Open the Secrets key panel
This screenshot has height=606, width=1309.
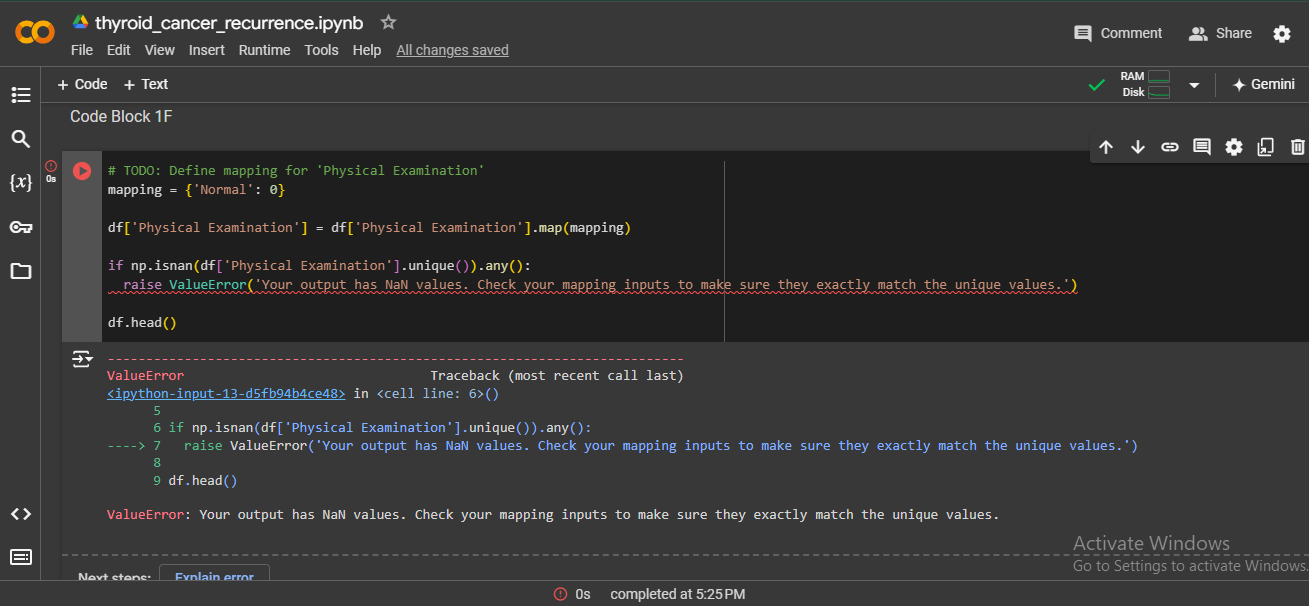coord(20,227)
